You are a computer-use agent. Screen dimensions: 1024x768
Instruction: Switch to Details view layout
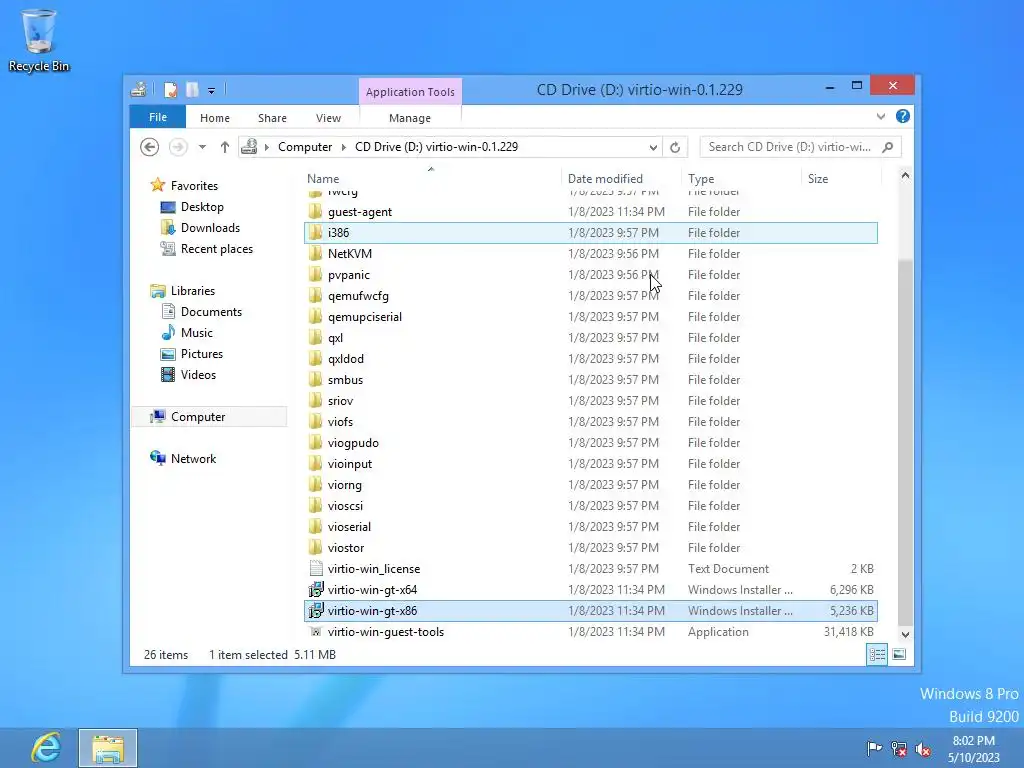[877, 654]
